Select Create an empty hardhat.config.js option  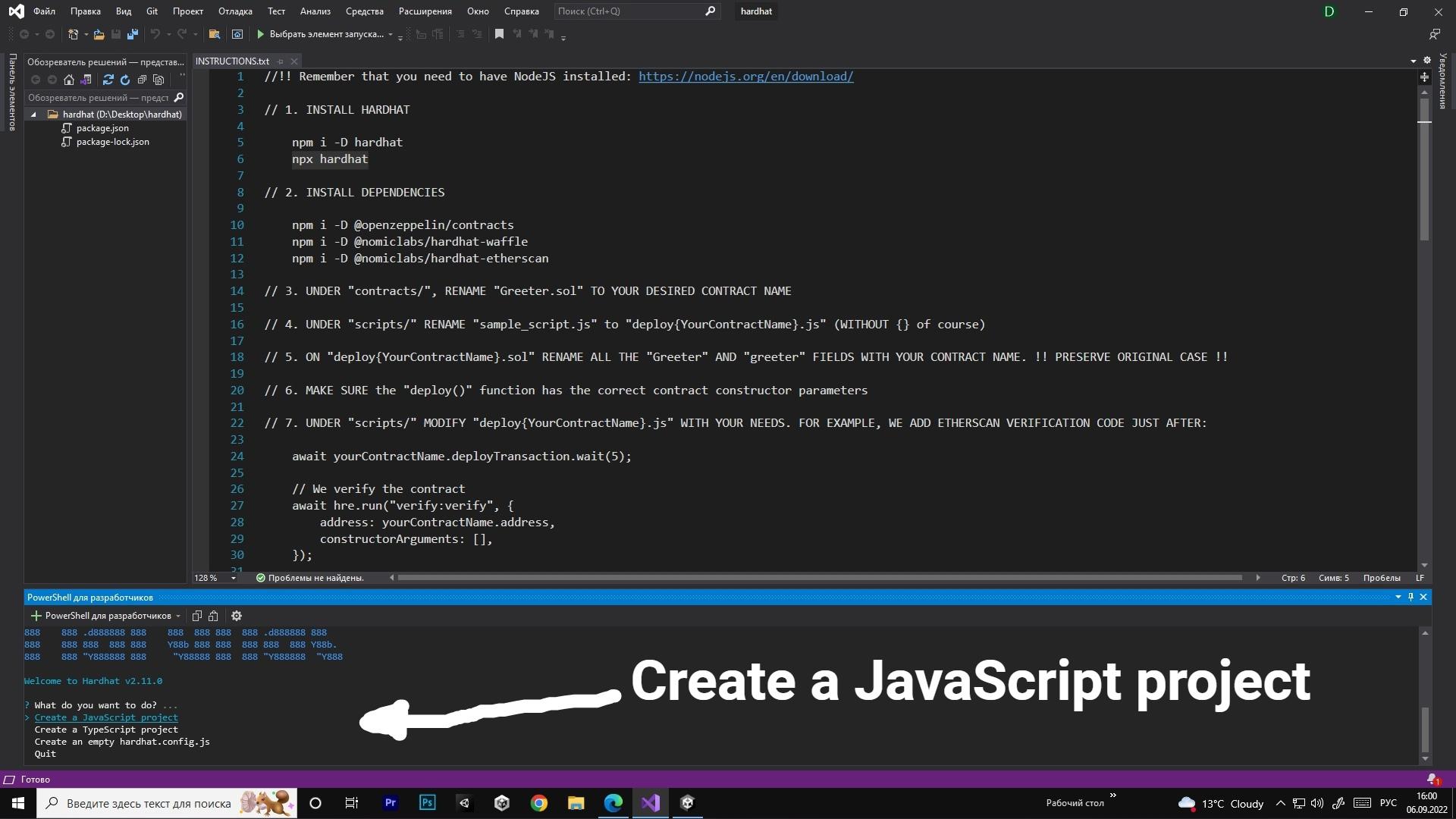pos(122,742)
